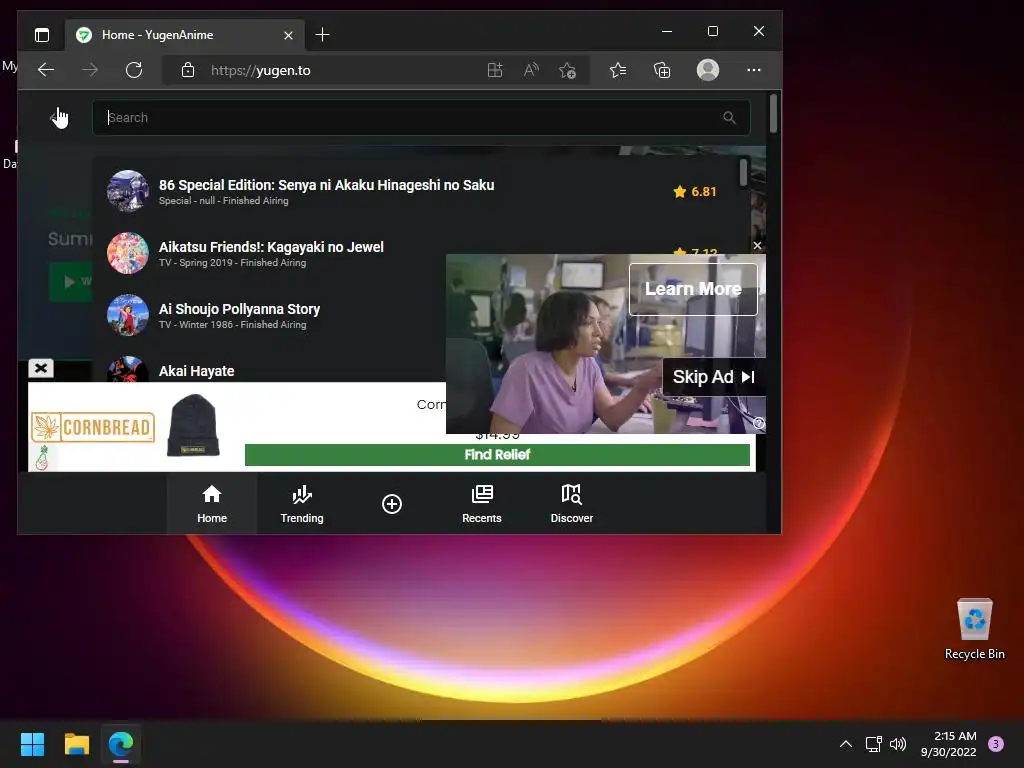This screenshot has width=1024, height=768.
Task: Open the clock showing 2:15 AM
Action: coord(948,744)
